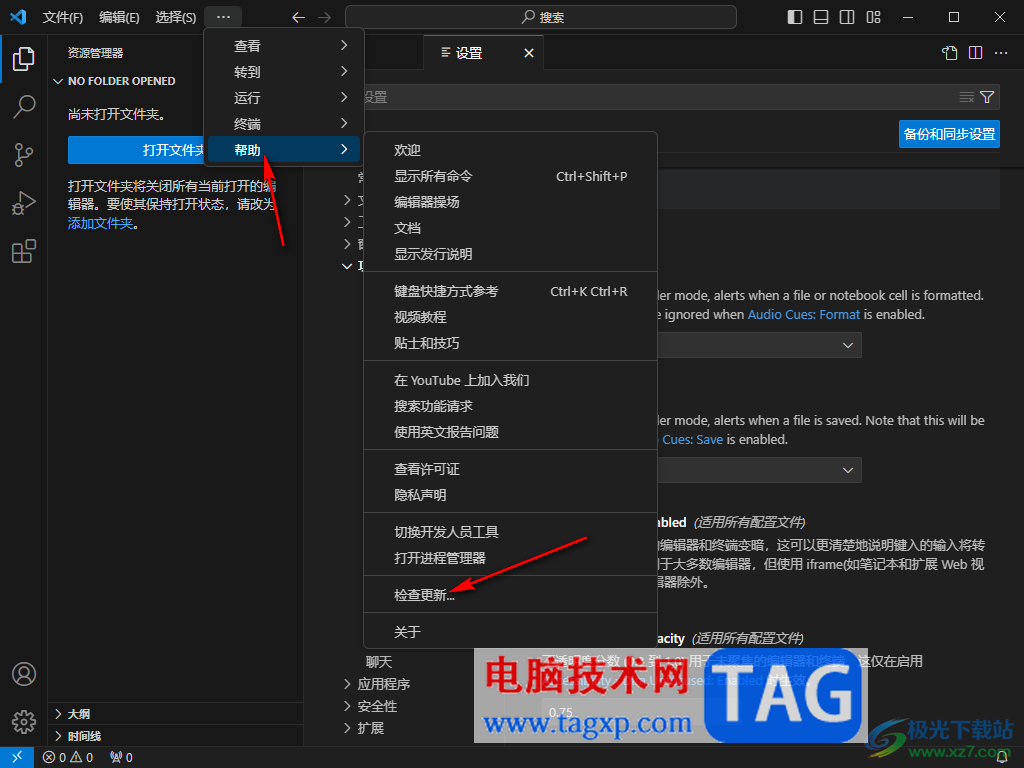The height and width of the screenshot is (768, 1024).
Task: Open the 文件(F) menu
Action: pyautogui.click(x=63, y=17)
